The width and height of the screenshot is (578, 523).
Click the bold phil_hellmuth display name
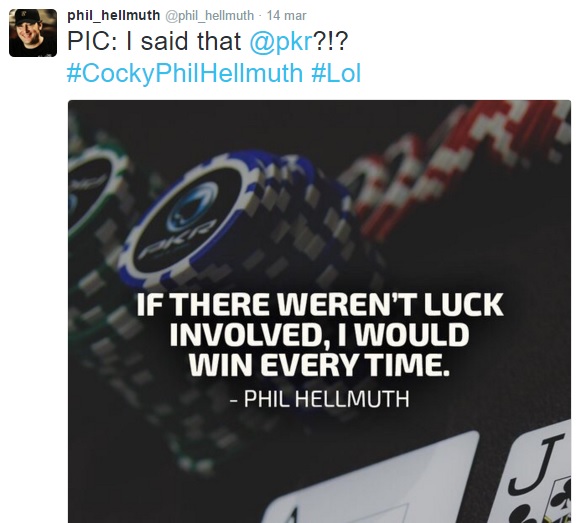114,15
